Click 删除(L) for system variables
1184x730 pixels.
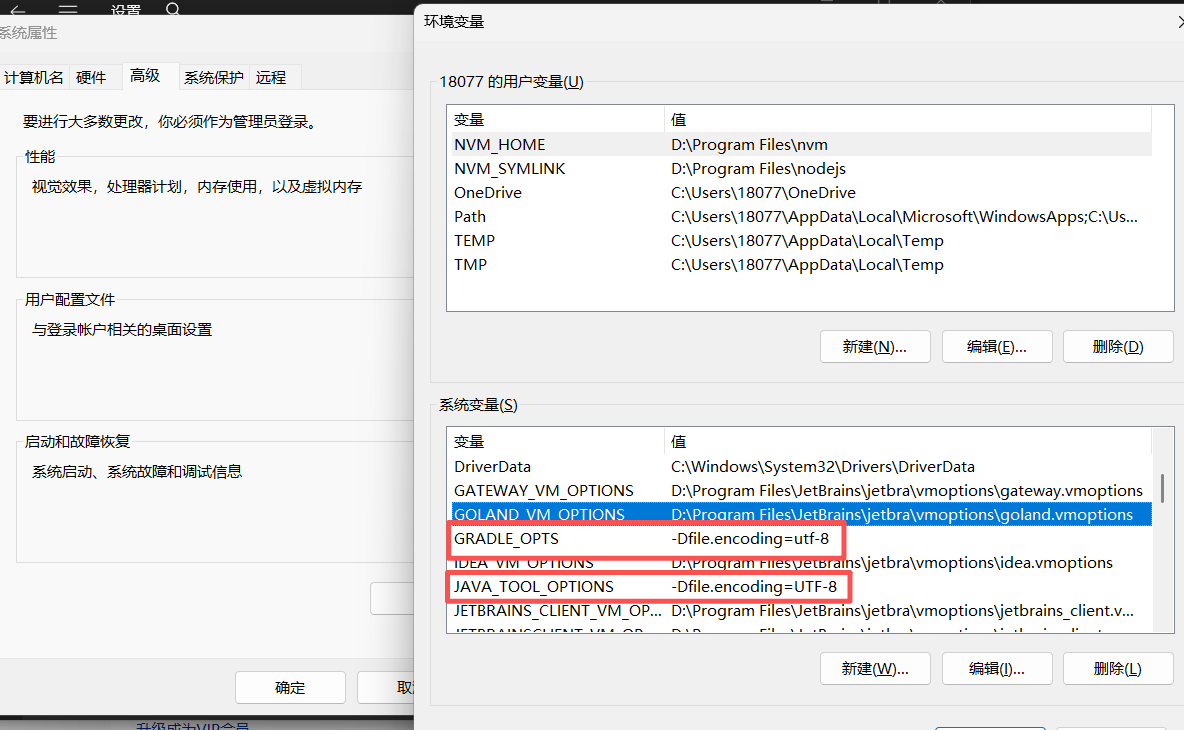[1118, 668]
